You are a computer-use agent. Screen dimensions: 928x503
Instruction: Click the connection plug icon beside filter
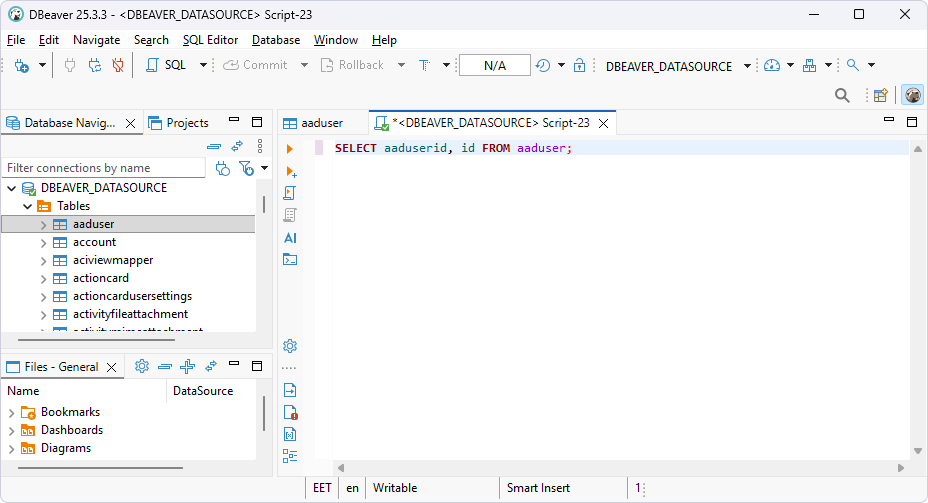[x=223, y=169]
